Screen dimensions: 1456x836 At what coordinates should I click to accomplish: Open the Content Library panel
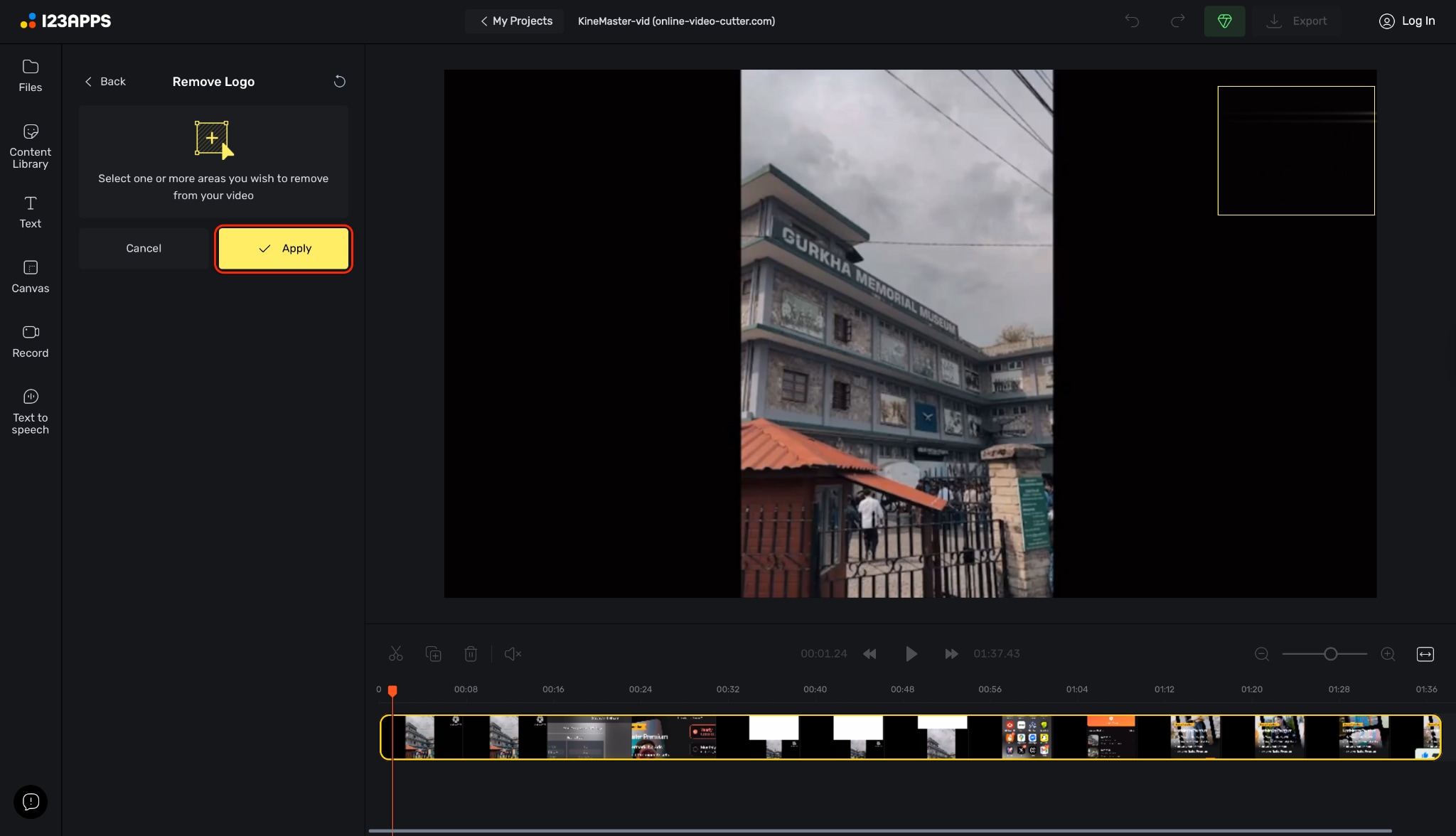pyautogui.click(x=30, y=146)
